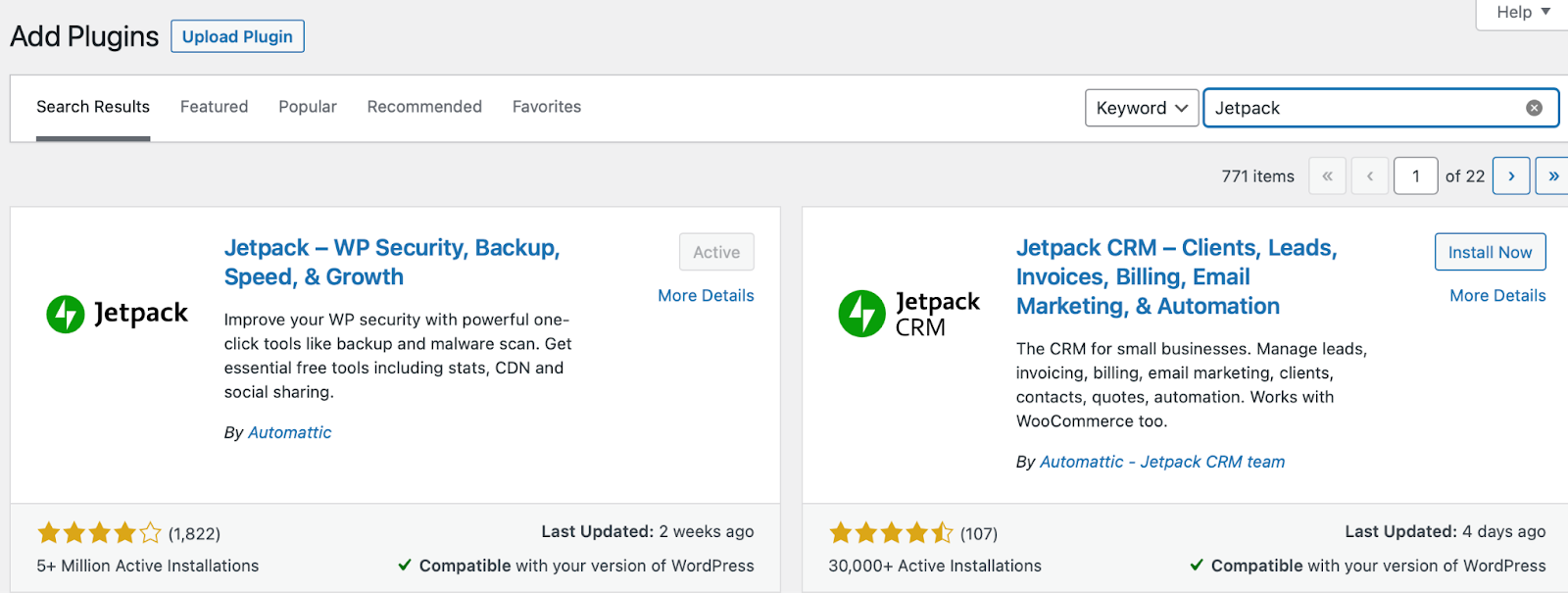Screen dimensions: 1568x593
Task: Click the Jetpack plugin logo
Action: (118, 314)
